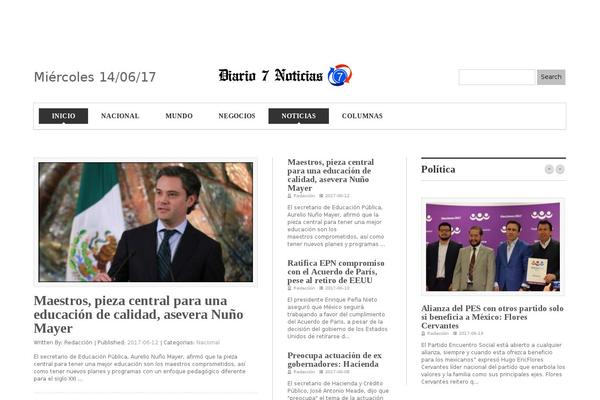Select the NOTICIAS menu item

tap(298, 116)
